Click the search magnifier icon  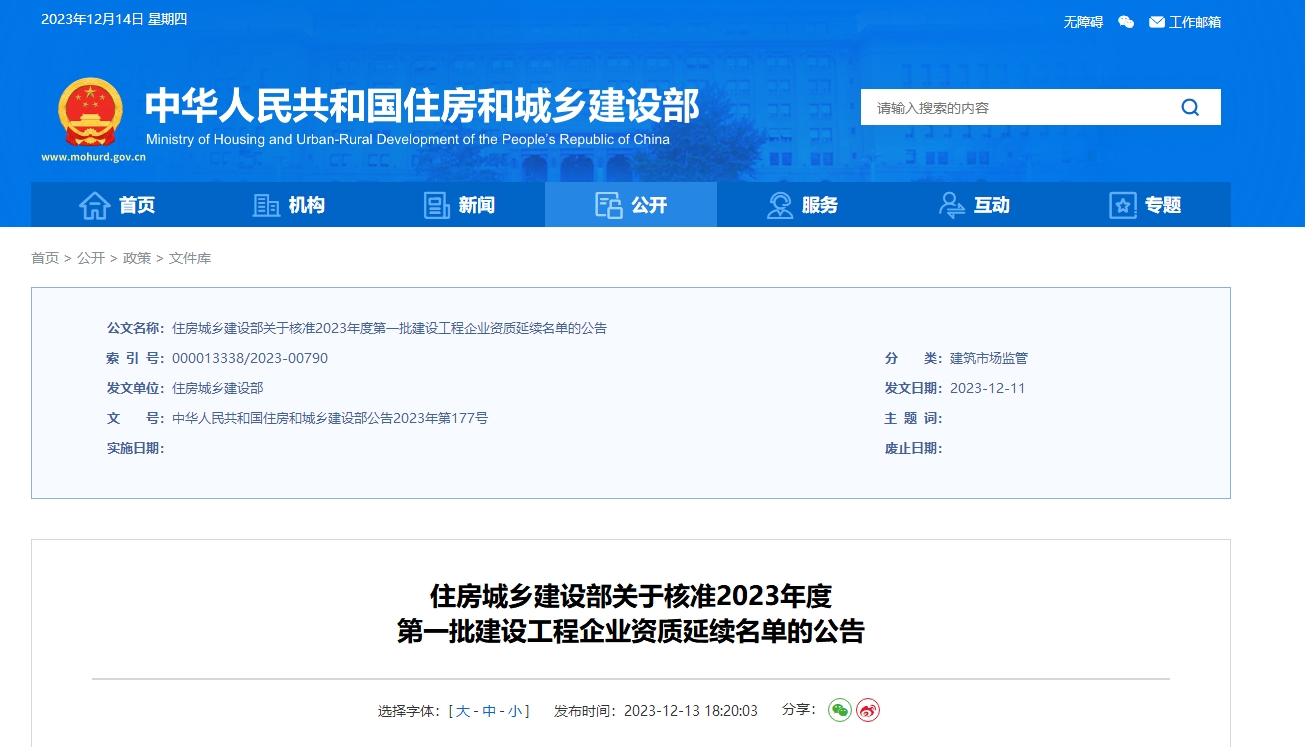click(1189, 107)
